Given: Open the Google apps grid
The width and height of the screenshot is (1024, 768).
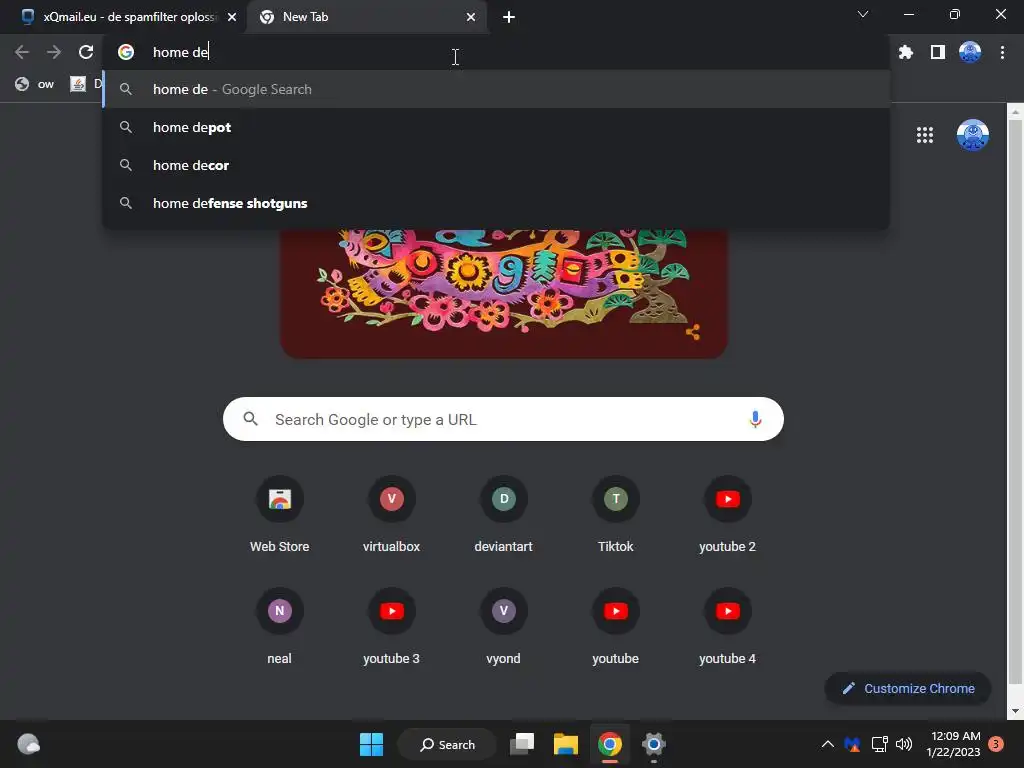Looking at the screenshot, I should tap(924, 135).
